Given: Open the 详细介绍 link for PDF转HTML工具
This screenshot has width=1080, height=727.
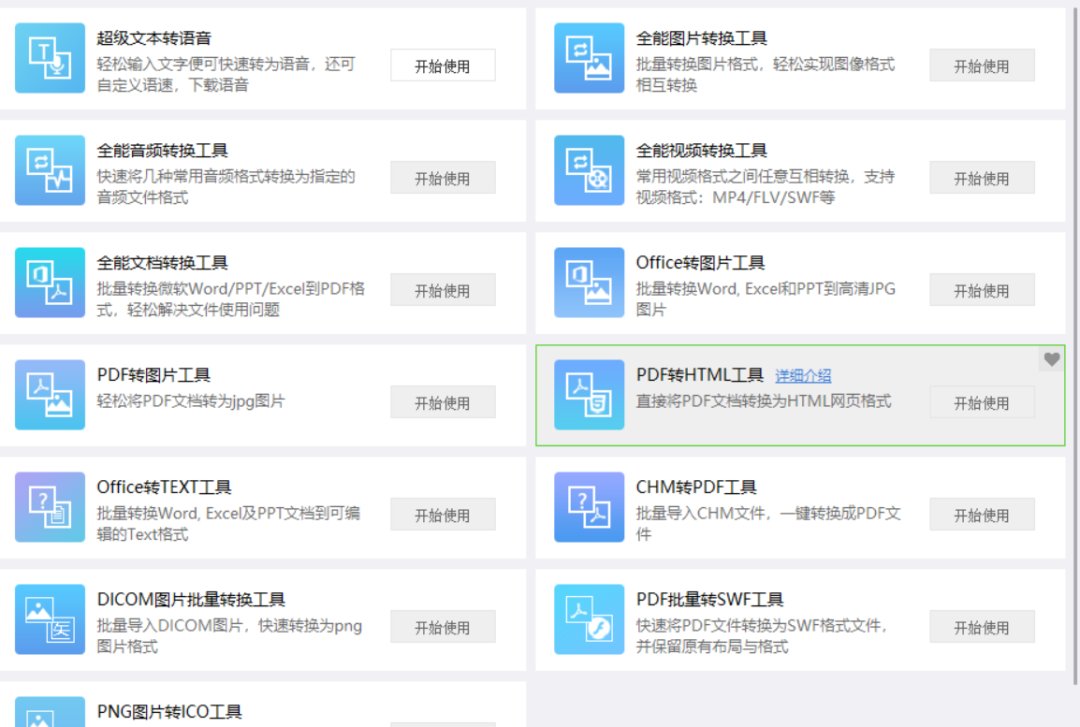Looking at the screenshot, I should 803,376.
